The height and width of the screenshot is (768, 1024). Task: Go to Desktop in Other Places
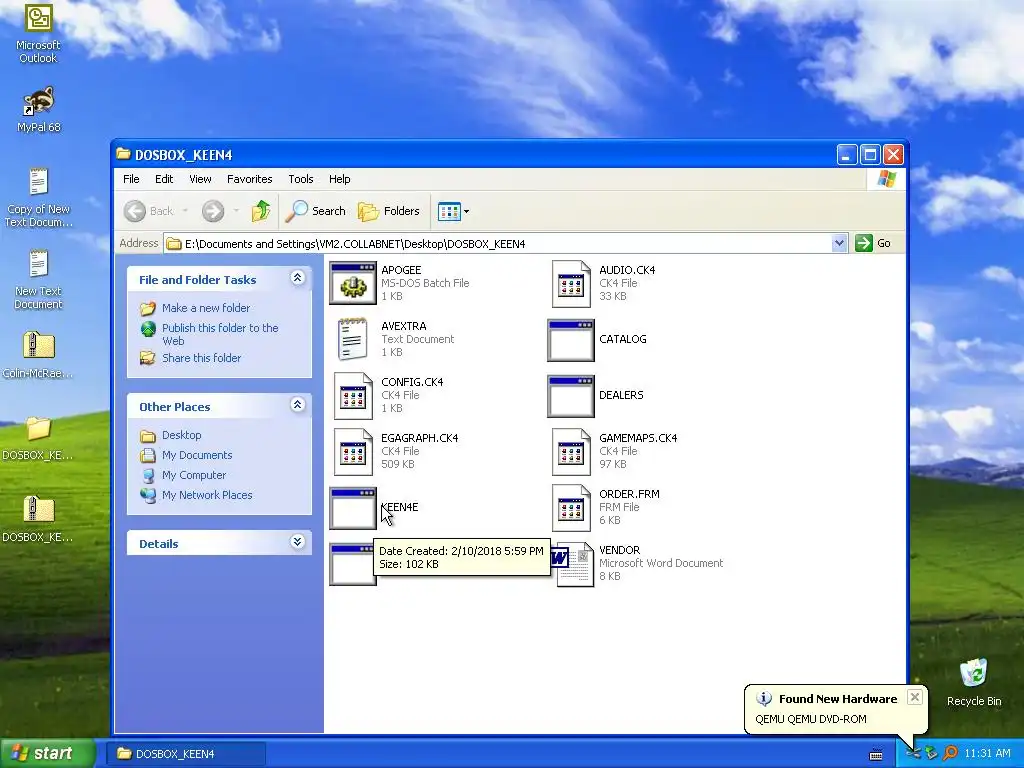pos(182,435)
